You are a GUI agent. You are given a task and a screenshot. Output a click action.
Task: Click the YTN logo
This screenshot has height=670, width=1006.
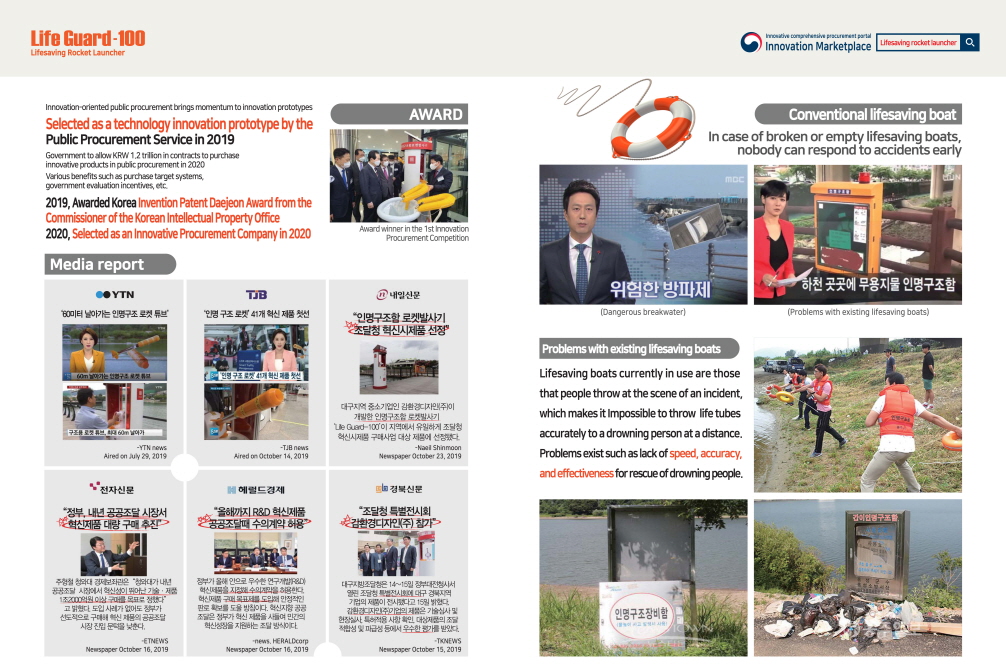(x=115, y=295)
